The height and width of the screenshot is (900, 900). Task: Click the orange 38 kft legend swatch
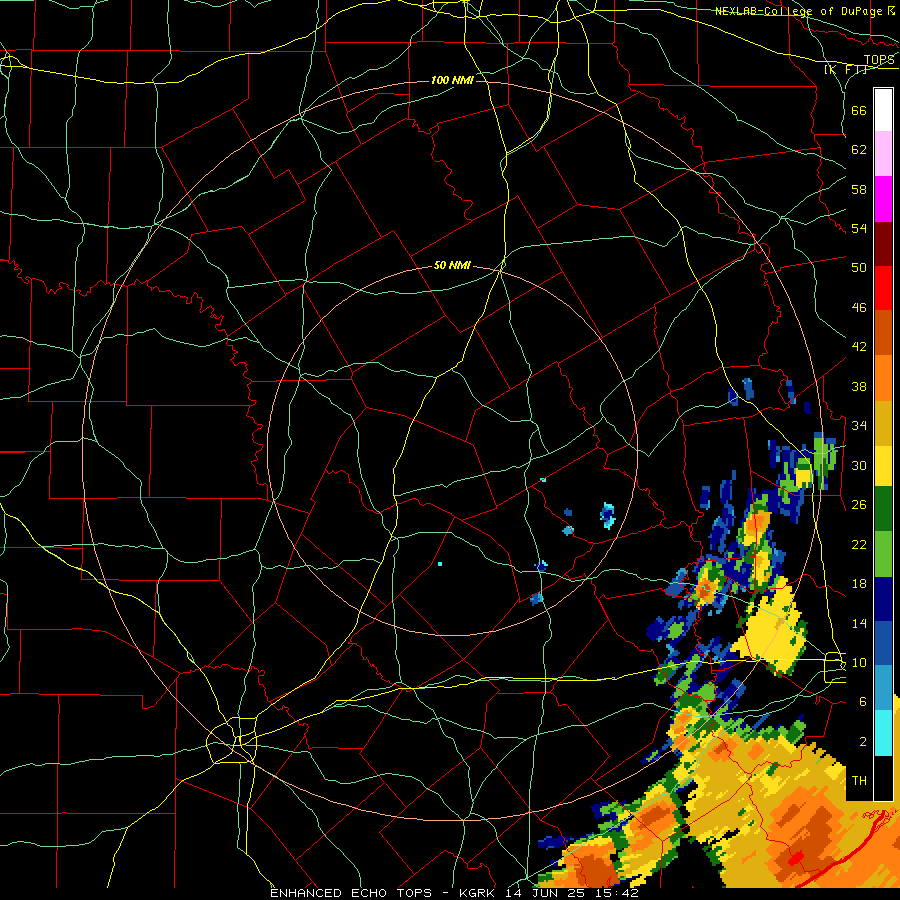(x=883, y=377)
